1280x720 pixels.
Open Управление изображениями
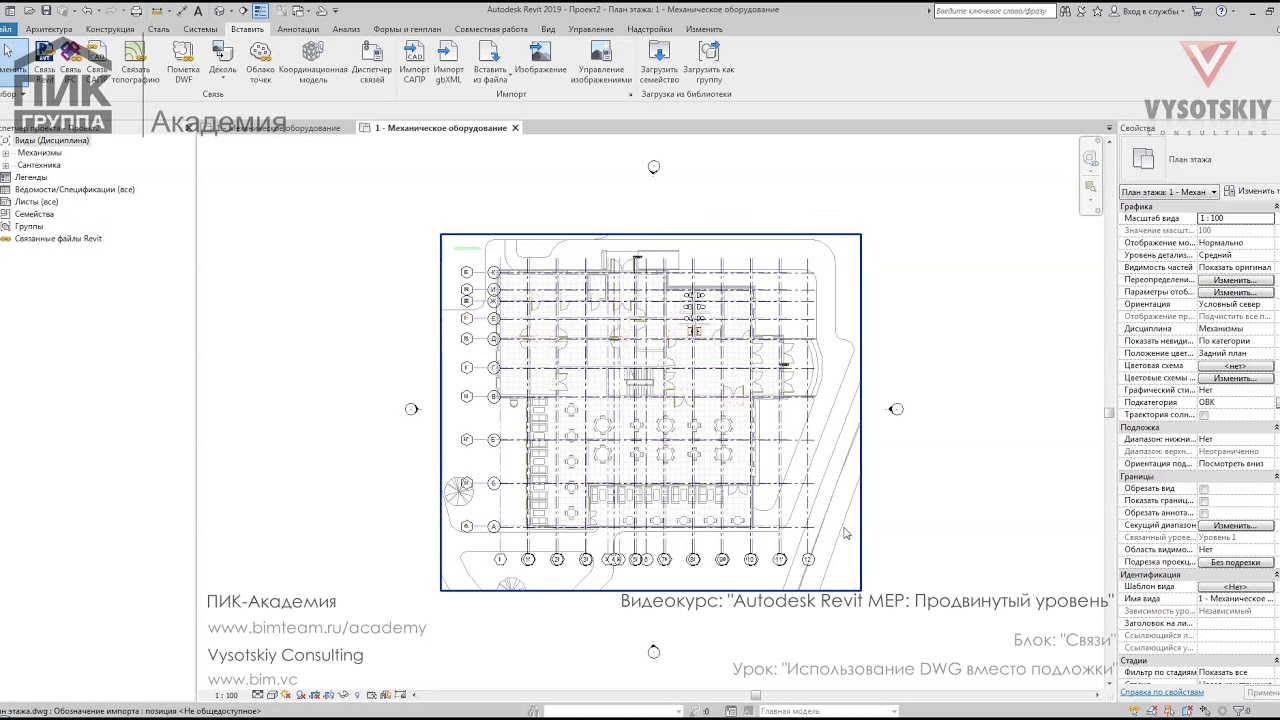coord(601,62)
